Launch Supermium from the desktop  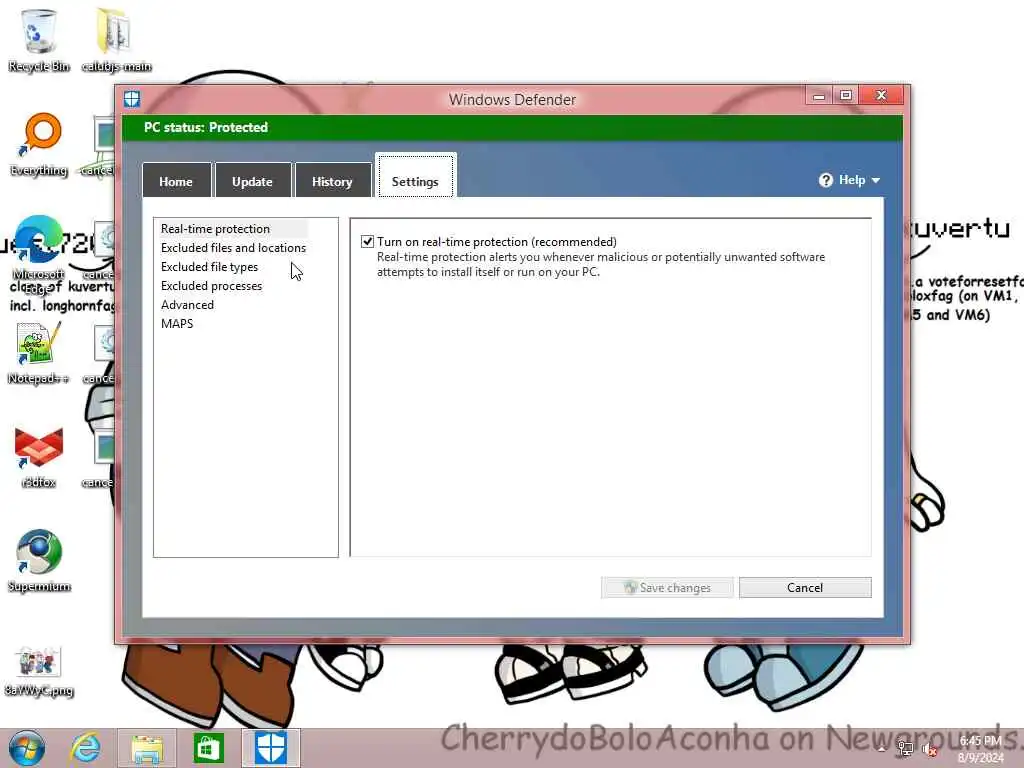coord(39,560)
